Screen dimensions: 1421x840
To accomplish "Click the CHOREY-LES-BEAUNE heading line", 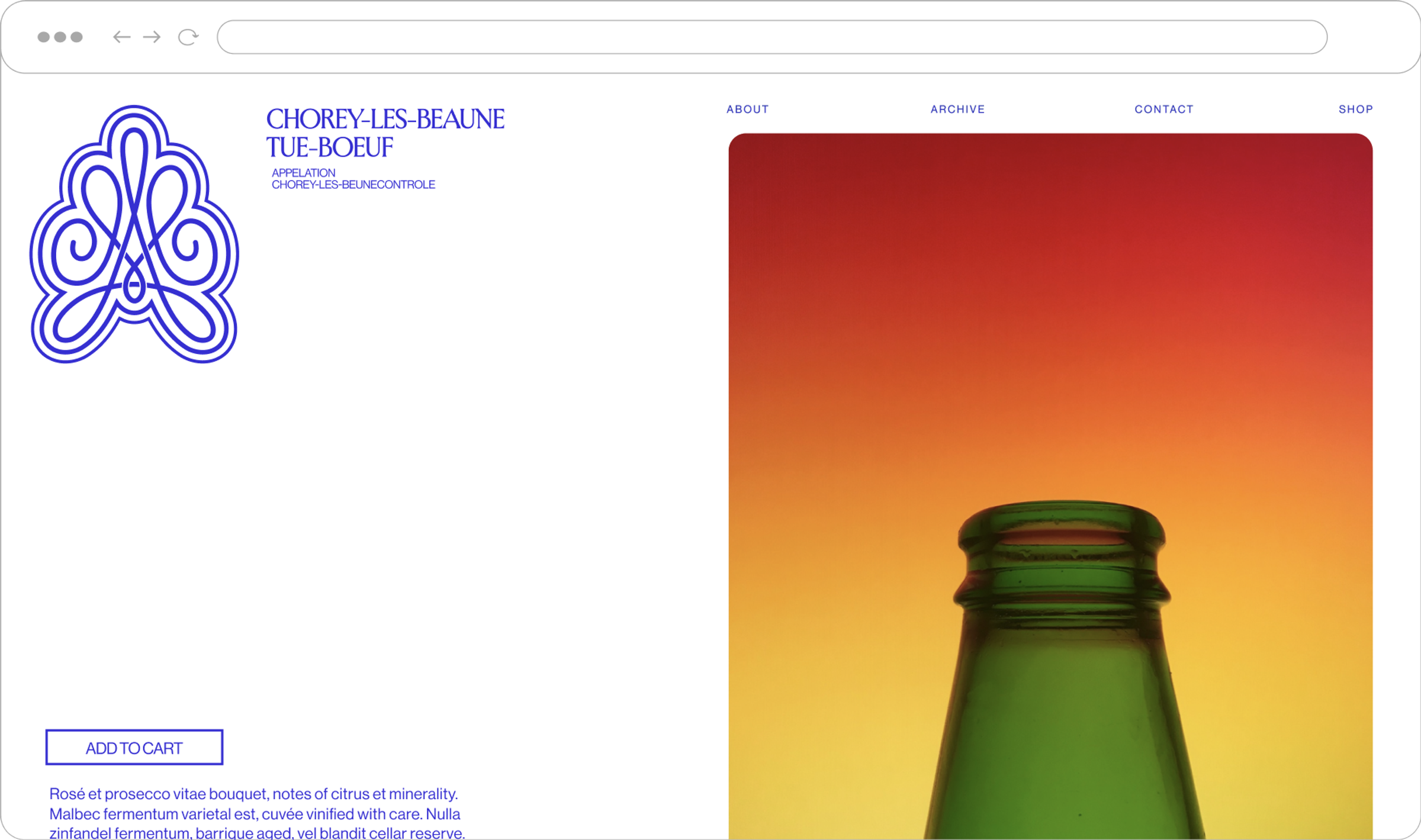I will click(x=385, y=120).
